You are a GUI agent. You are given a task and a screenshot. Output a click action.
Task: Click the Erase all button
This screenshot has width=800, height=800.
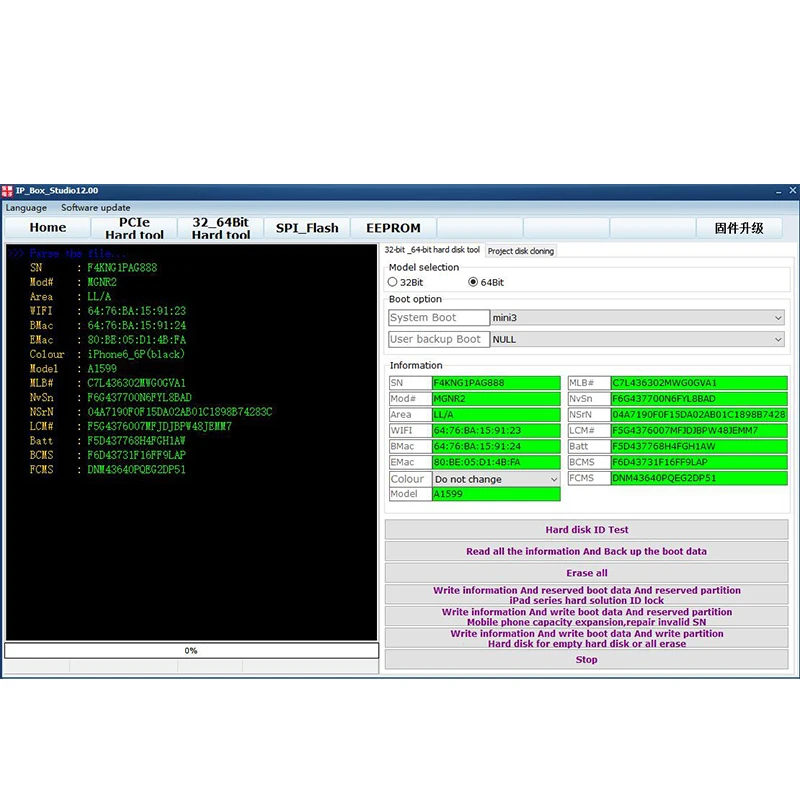[x=586, y=573]
